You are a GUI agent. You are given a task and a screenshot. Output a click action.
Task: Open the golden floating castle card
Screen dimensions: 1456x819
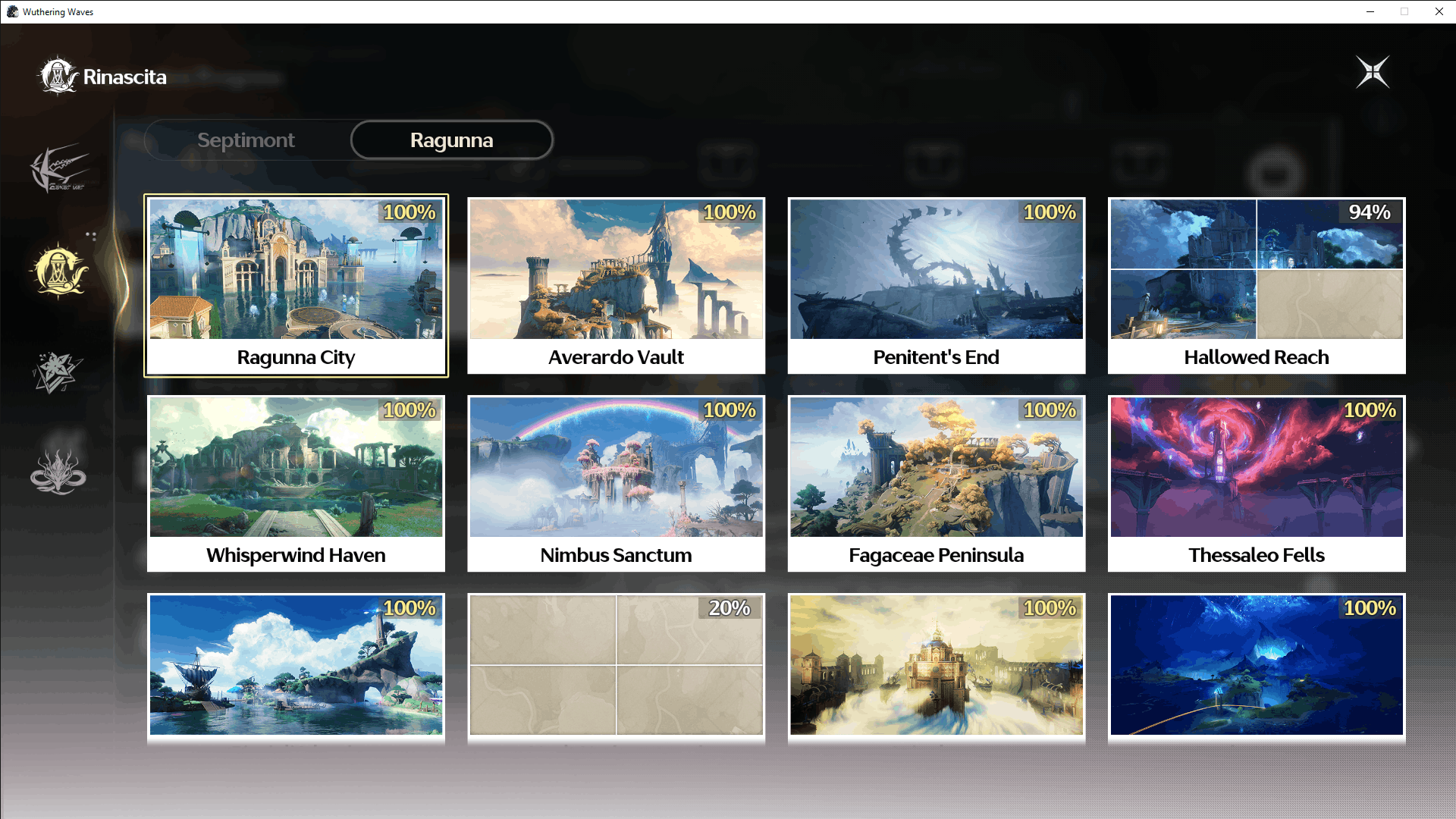(937, 667)
